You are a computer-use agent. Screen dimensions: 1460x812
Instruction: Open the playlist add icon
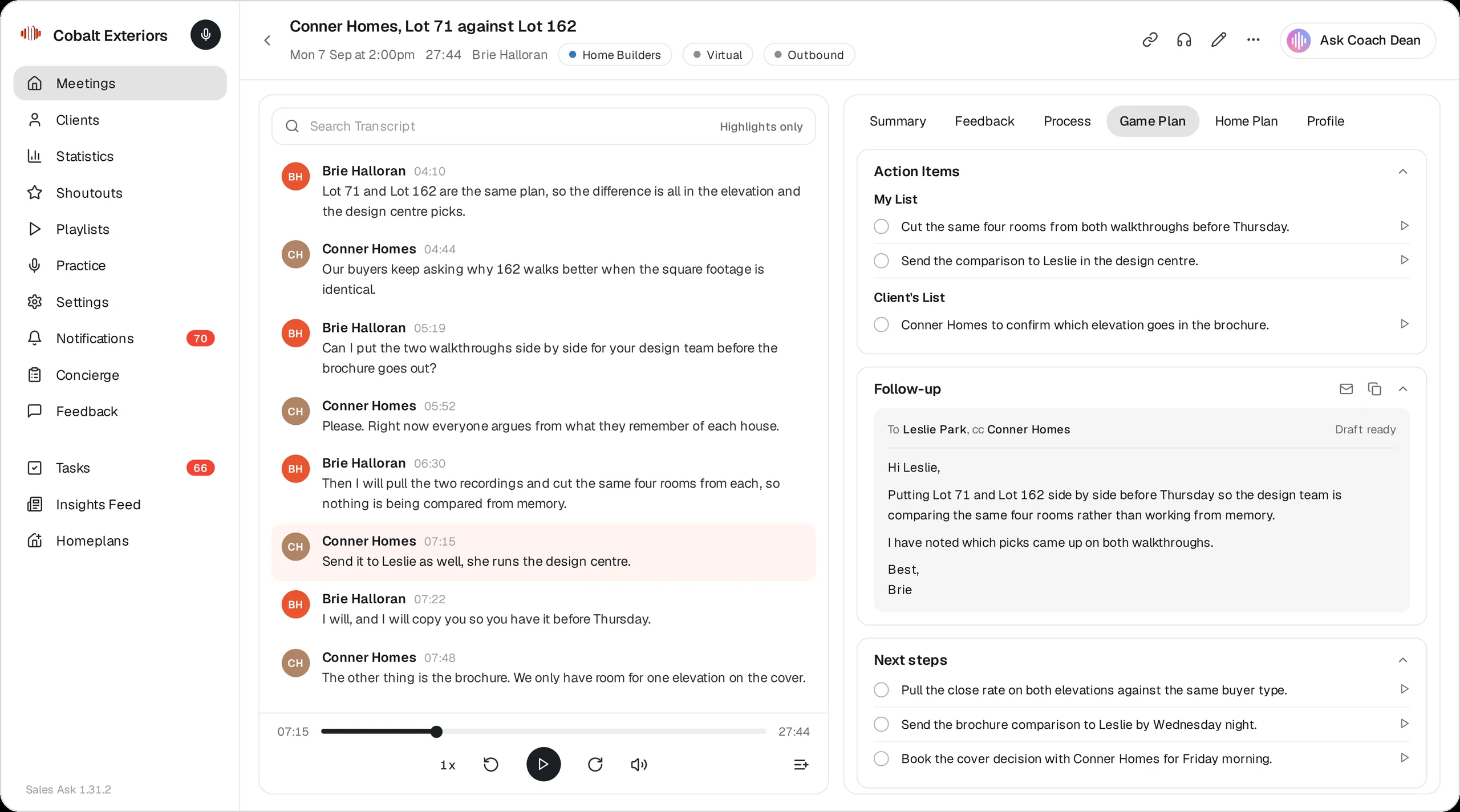tap(801, 764)
